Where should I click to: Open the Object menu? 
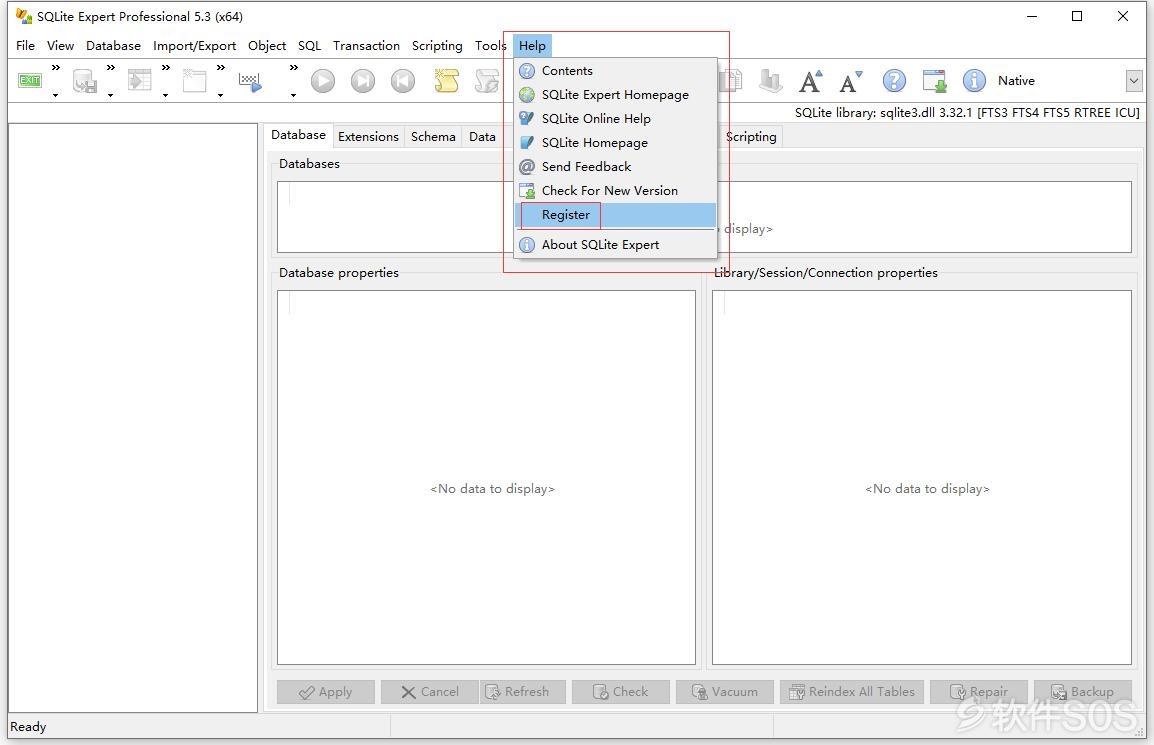[267, 46]
